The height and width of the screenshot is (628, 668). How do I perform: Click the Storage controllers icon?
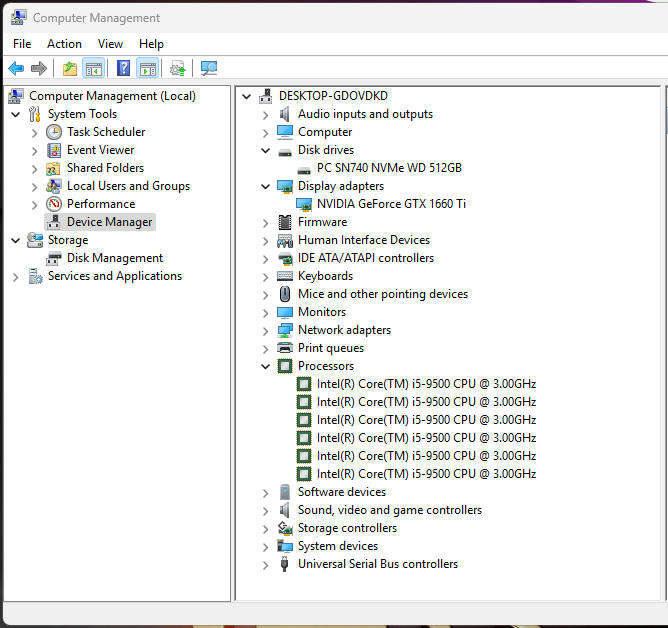click(285, 528)
